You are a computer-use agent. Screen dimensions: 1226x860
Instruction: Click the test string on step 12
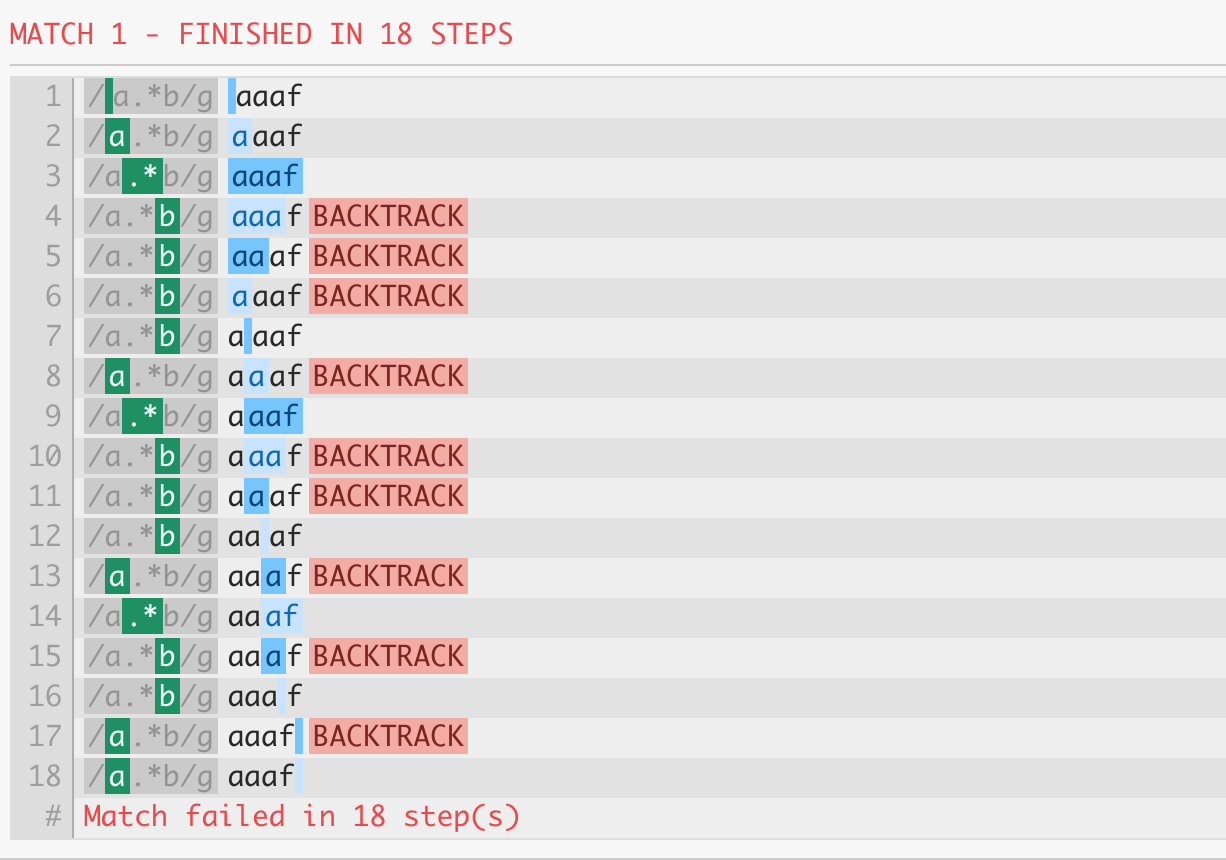click(264, 537)
